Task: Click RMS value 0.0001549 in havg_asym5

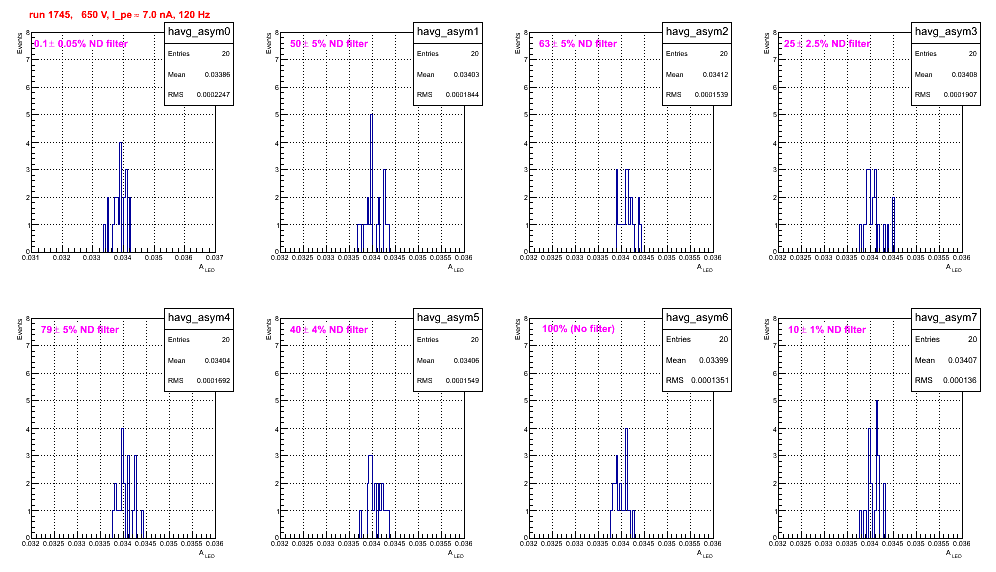Action: (x=462, y=381)
